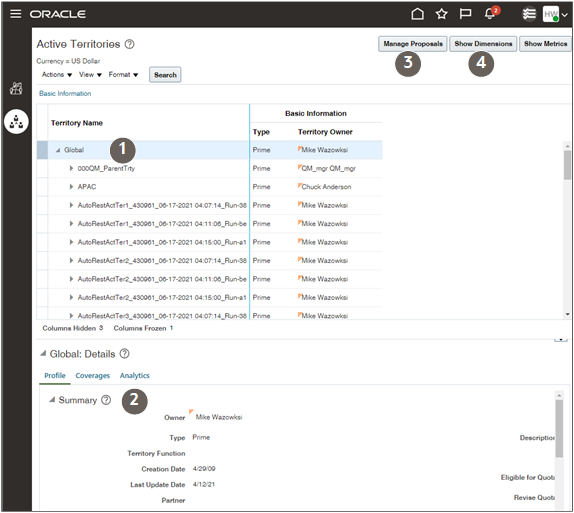Click Columns Frozen 1 status

(x=143, y=328)
